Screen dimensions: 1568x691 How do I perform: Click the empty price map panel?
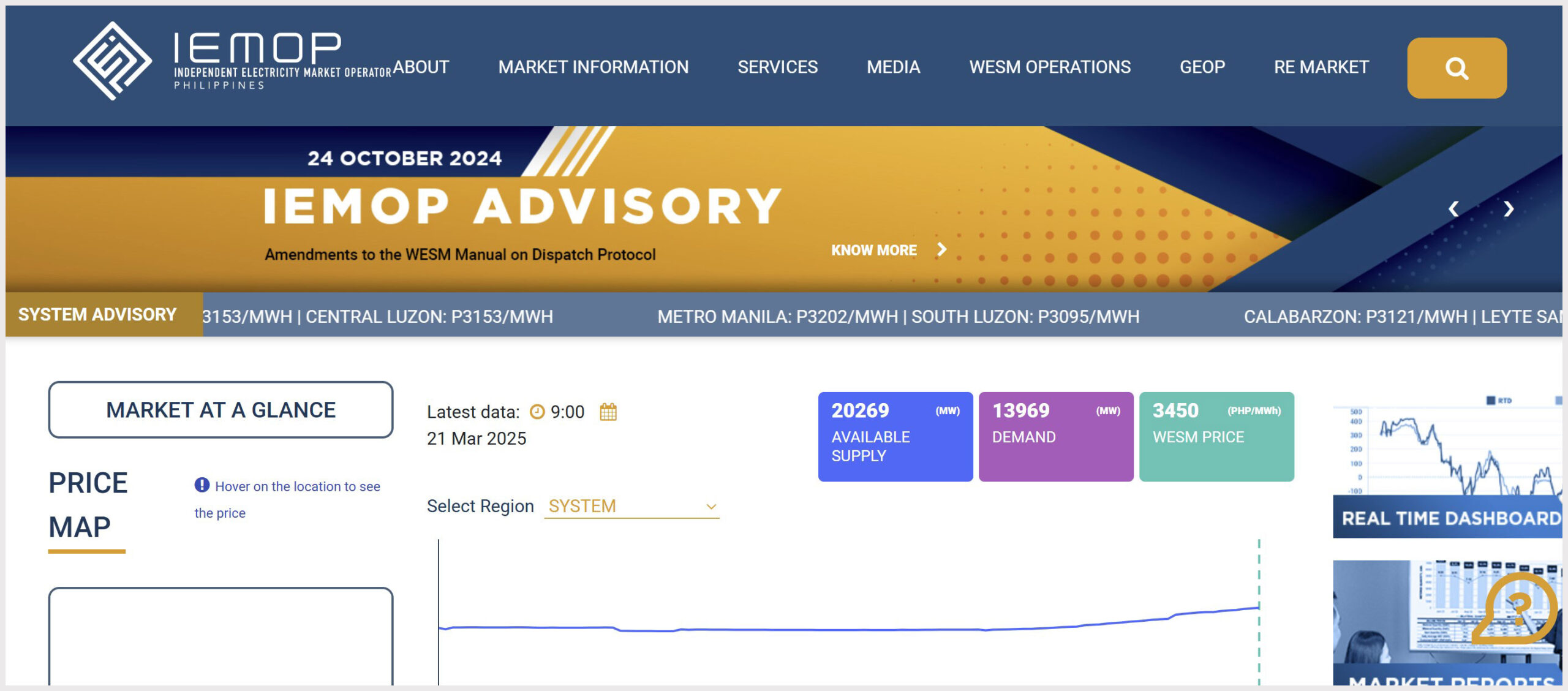pos(221,637)
